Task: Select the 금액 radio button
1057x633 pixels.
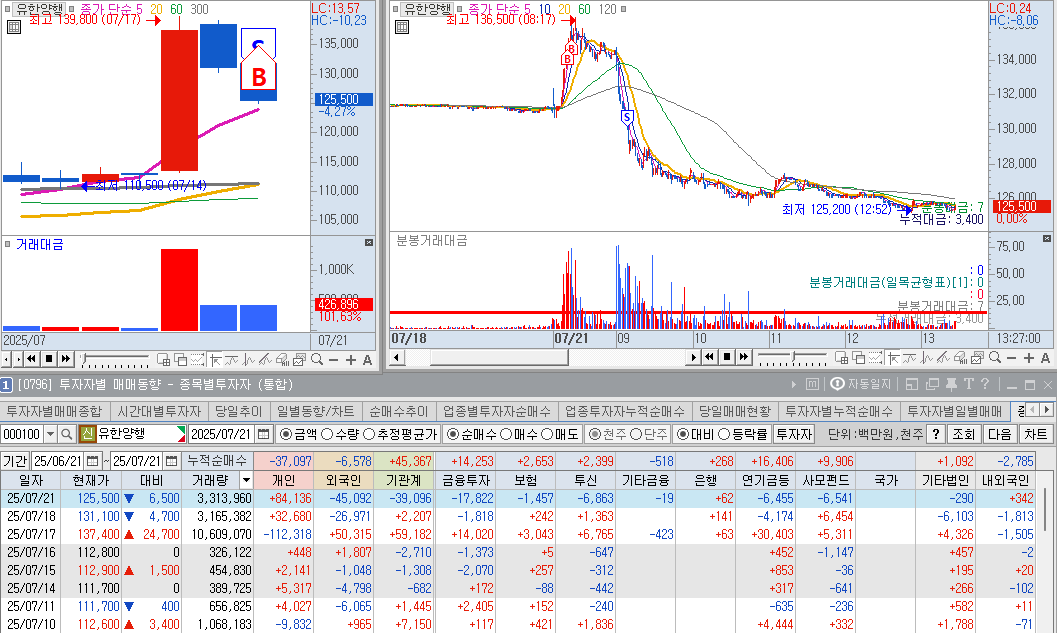Action: pyautogui.click(x=286, y=434)
